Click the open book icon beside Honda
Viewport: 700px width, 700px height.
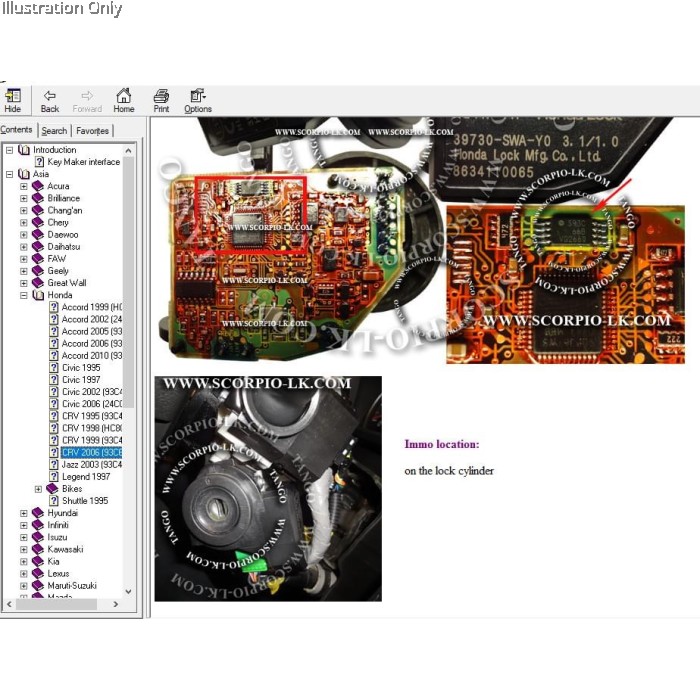tap(38, 295)
